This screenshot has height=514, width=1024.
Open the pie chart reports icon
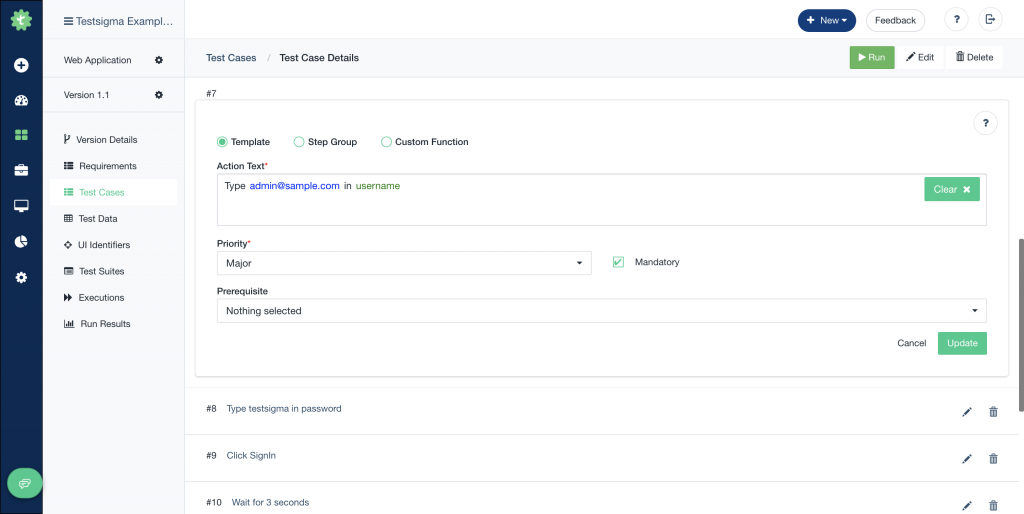(x=21, y=242)
